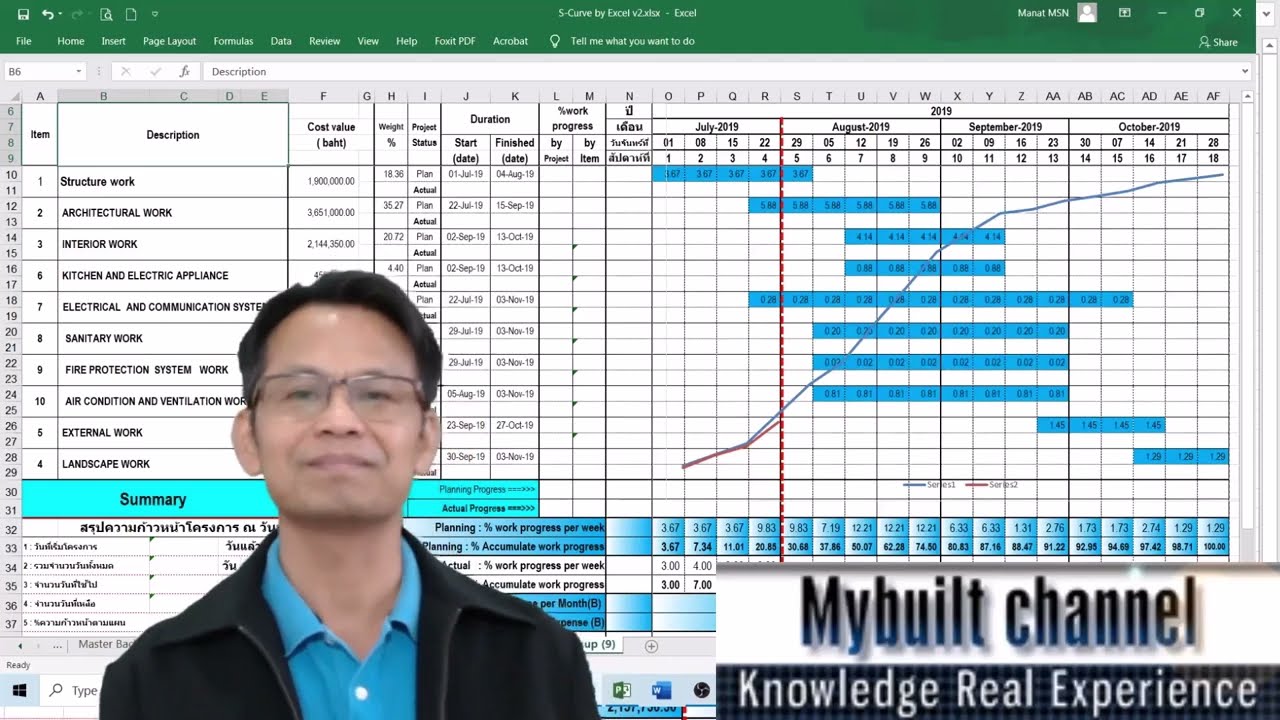1280x720 pixels.
Task: Open the Windows Start menu
Action: [19, 690]
